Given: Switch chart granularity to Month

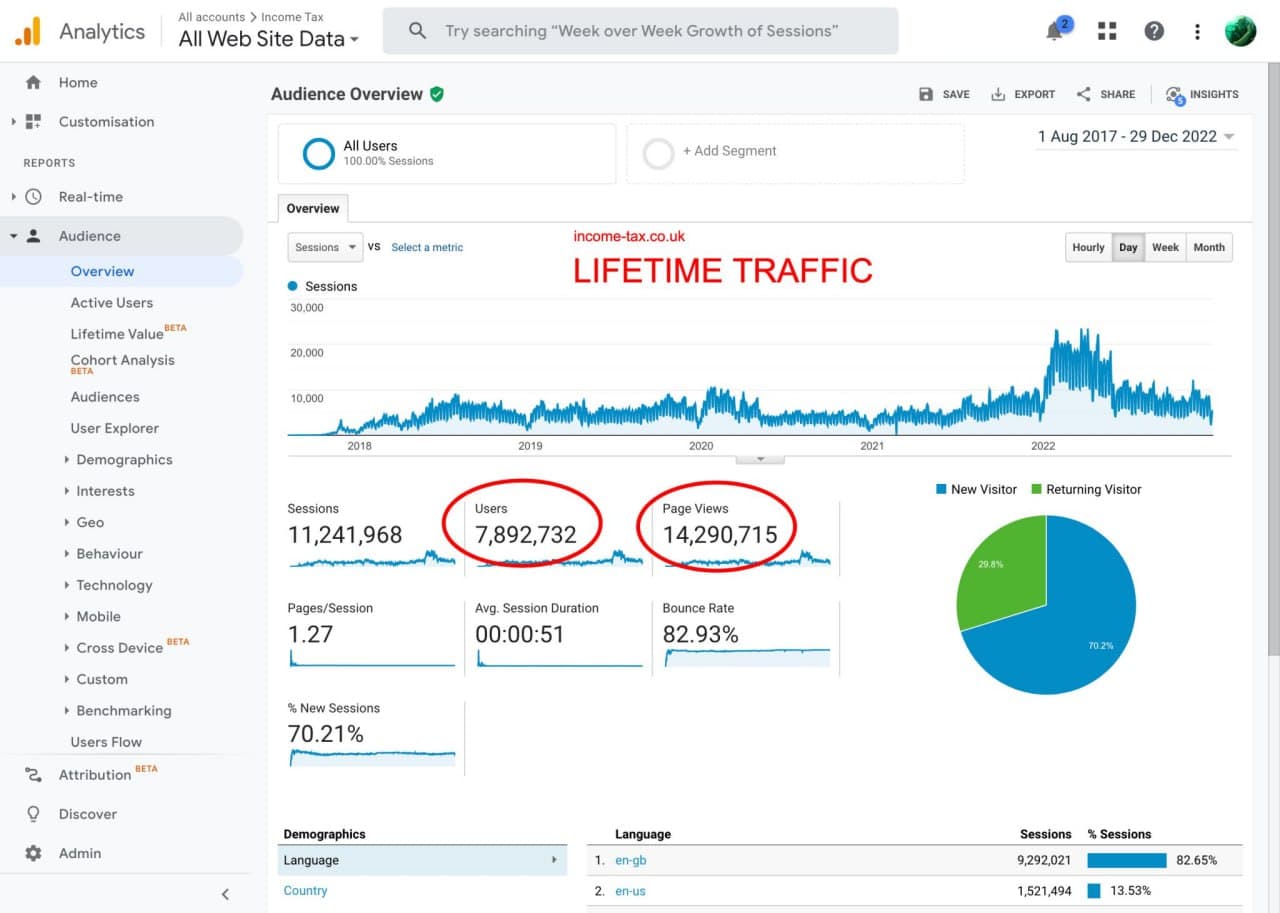Looking at the screenshot, I should [x=1209, y=247].
